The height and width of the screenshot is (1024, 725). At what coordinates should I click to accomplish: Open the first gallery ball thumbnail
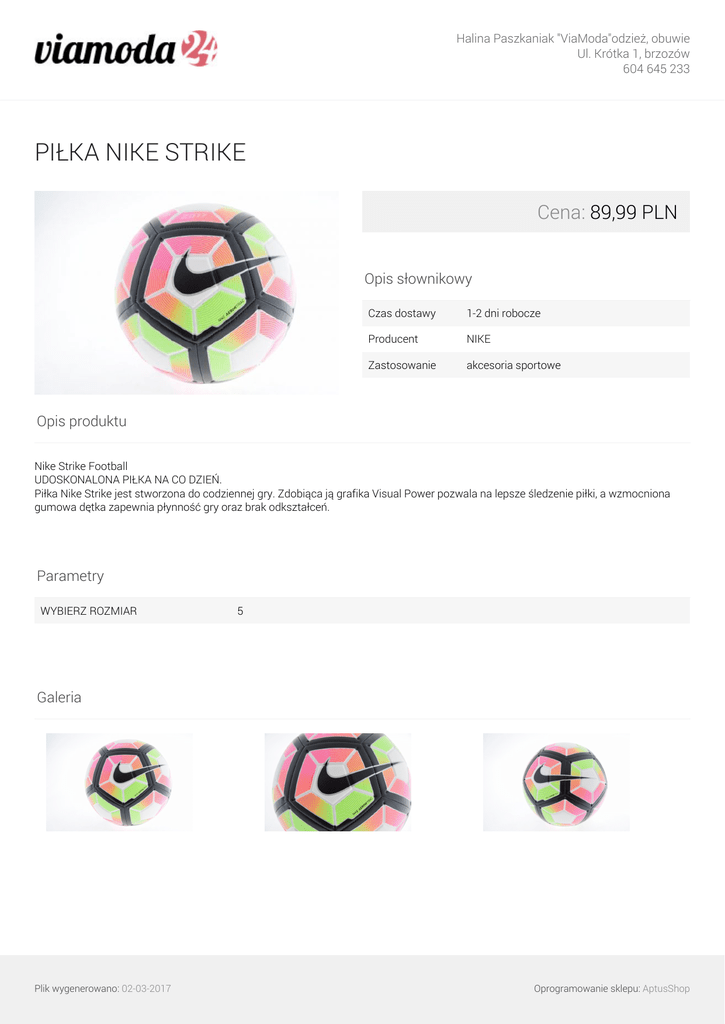coord(120,782)
